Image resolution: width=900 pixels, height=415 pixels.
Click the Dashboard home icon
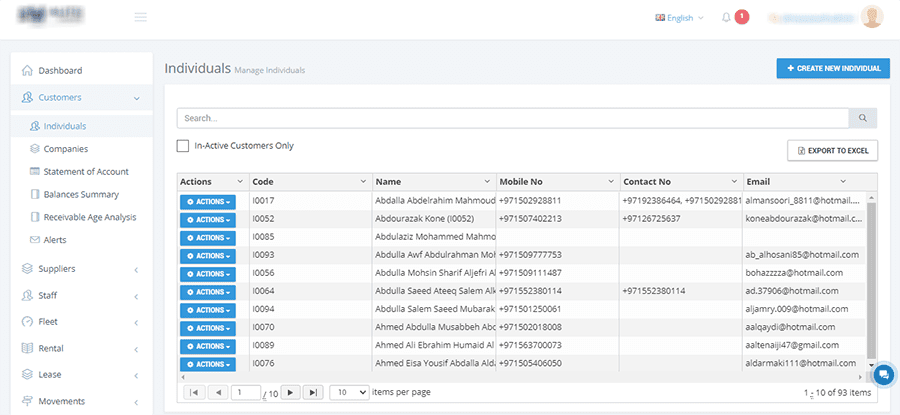(27, 71)
